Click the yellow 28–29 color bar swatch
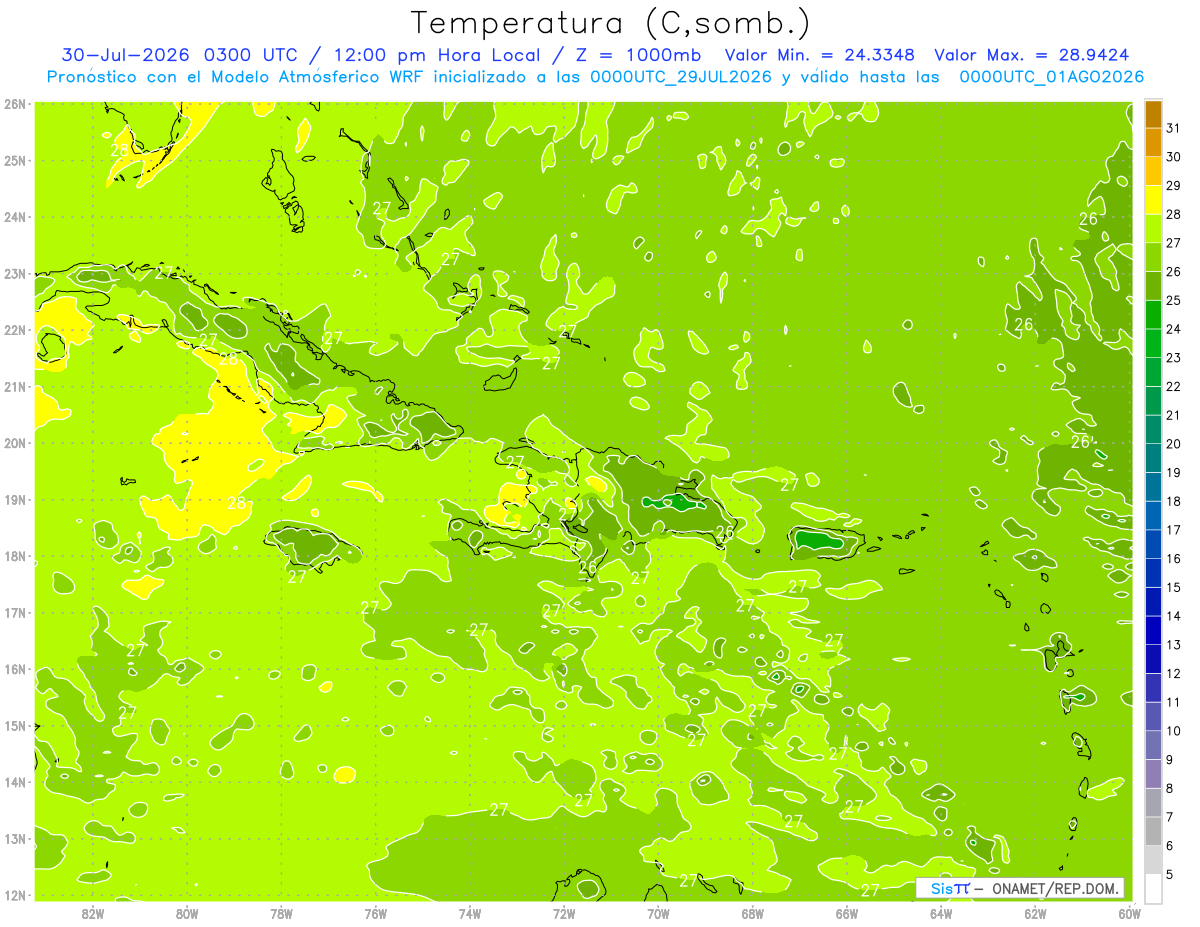Screen dimensions: 1200x927 [1153, 199]
